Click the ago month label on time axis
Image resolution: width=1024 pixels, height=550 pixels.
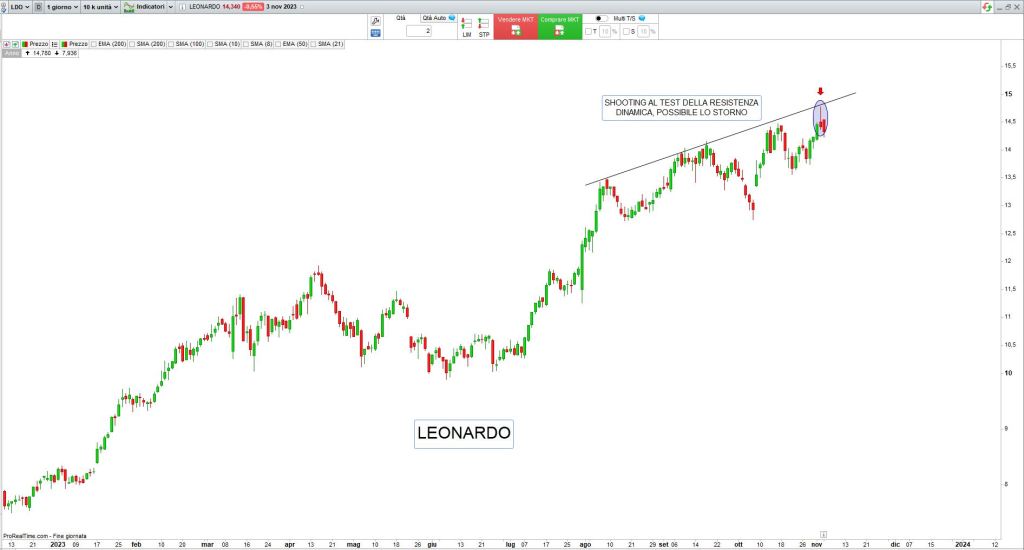tap(586, 544)
